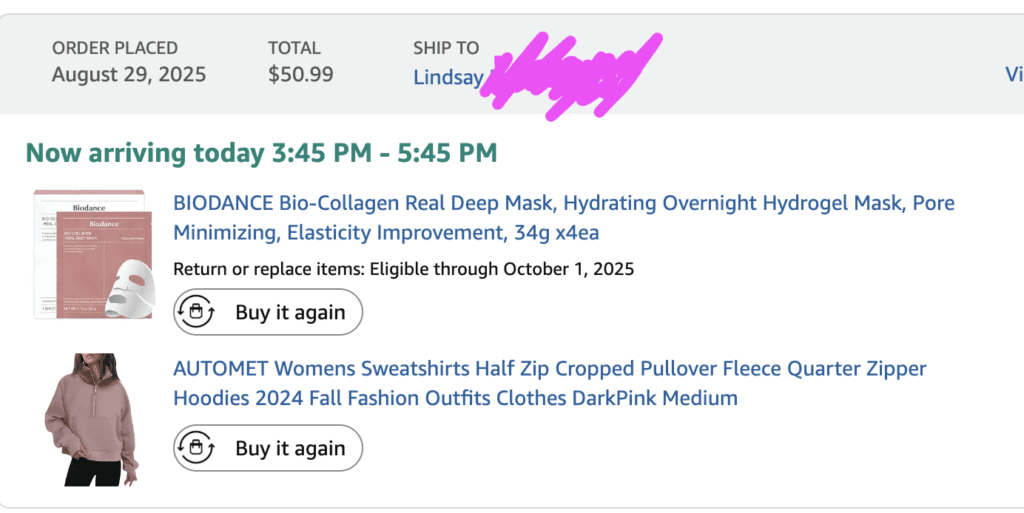Select the 3:45 PM - 5:45 PM delivery window
This screenshot has width=1024, height=513.
[x=384, y=153]
